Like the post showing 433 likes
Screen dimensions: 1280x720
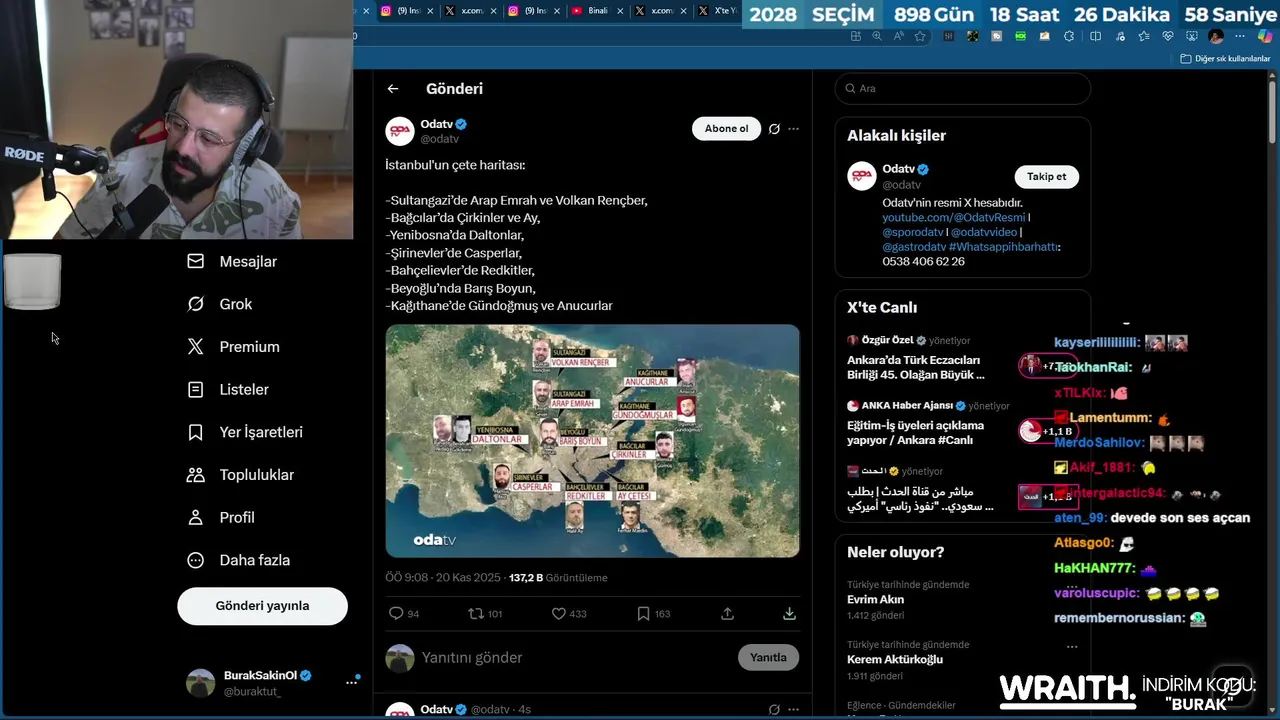pos(559,614)
